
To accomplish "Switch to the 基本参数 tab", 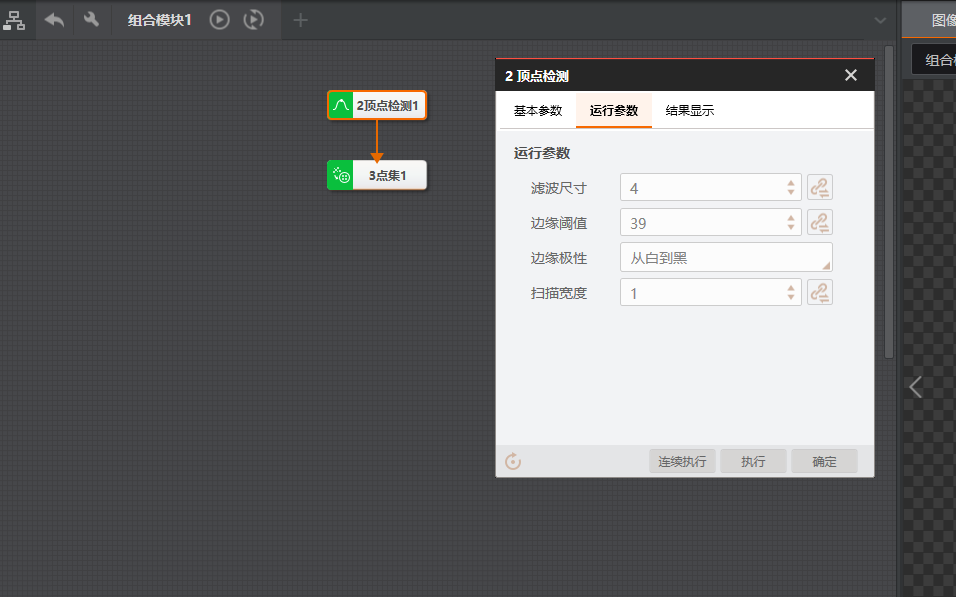I will 538,111.
